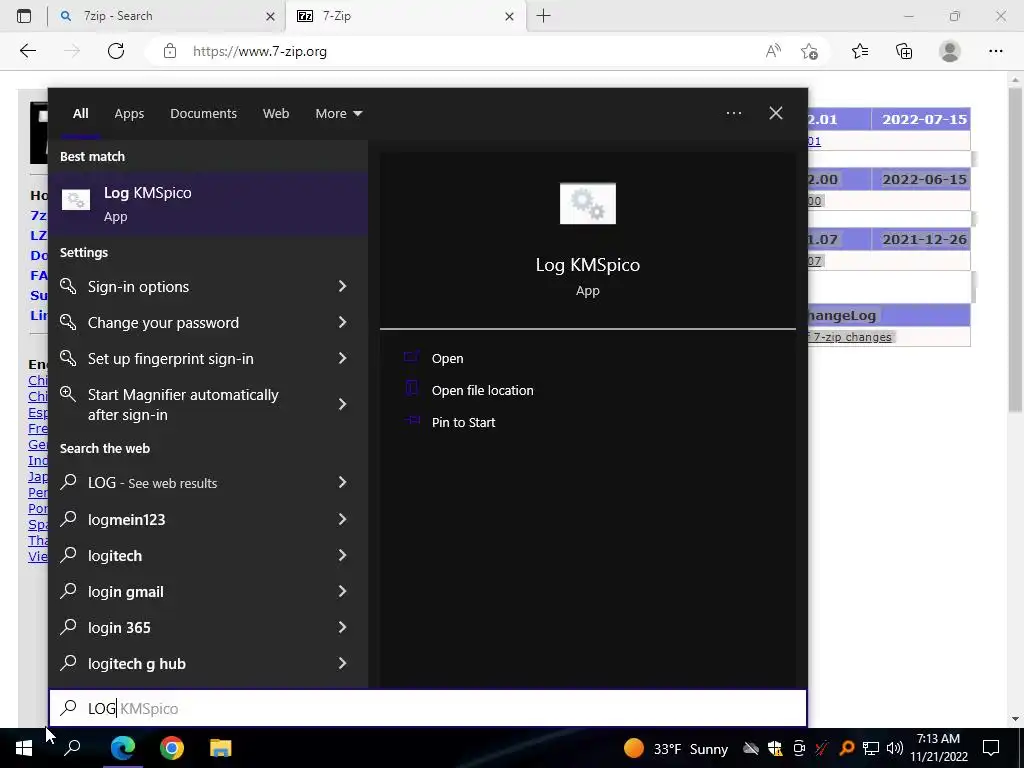Go back in Edge browser
Viewport: 1024px width, 768px height.
[x=27, y=51]
